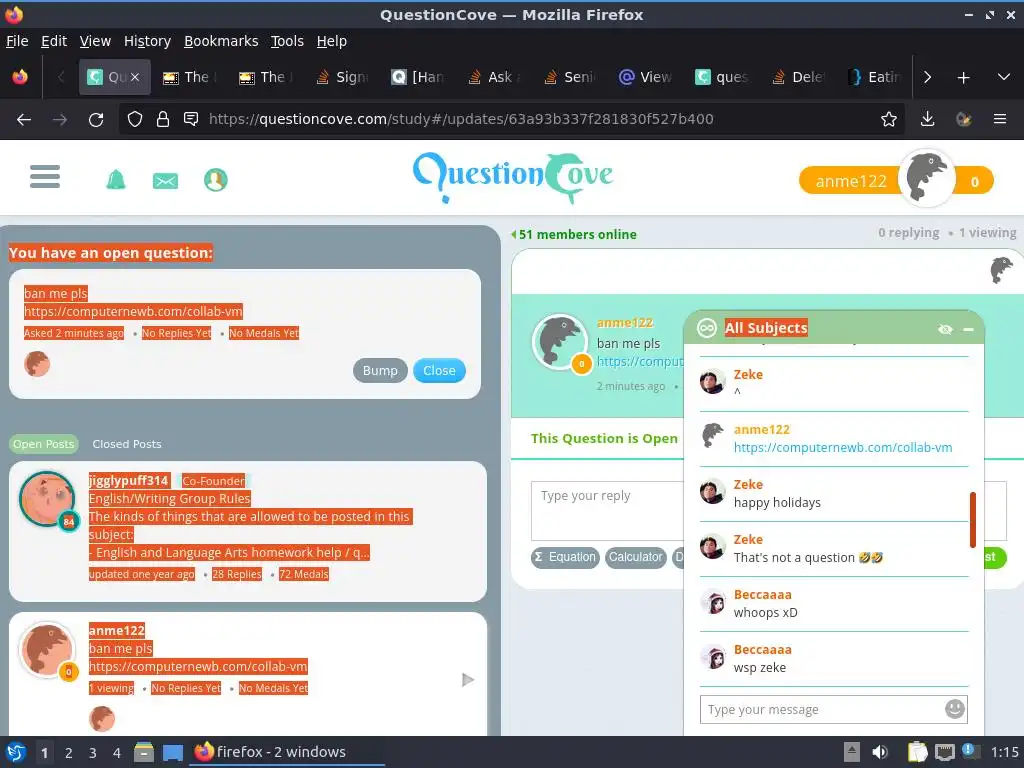Open the Help menu
The width and height of the screenshot is (1024, 768).
tap(331, 41)
